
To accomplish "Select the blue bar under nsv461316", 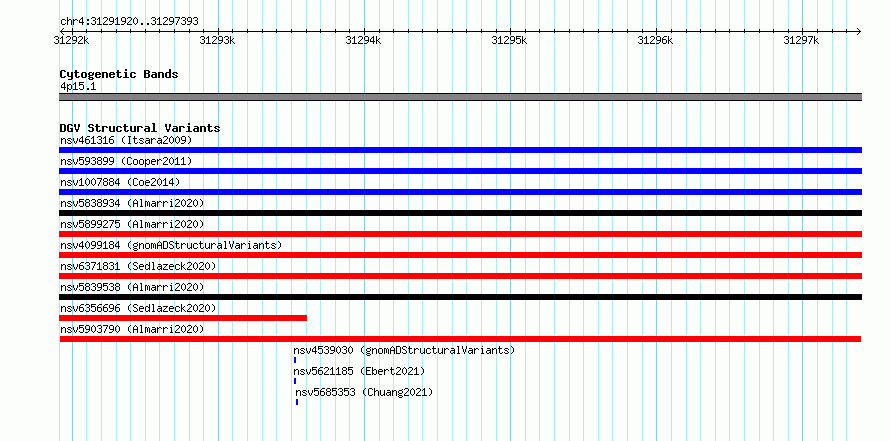I will (460, 150).
